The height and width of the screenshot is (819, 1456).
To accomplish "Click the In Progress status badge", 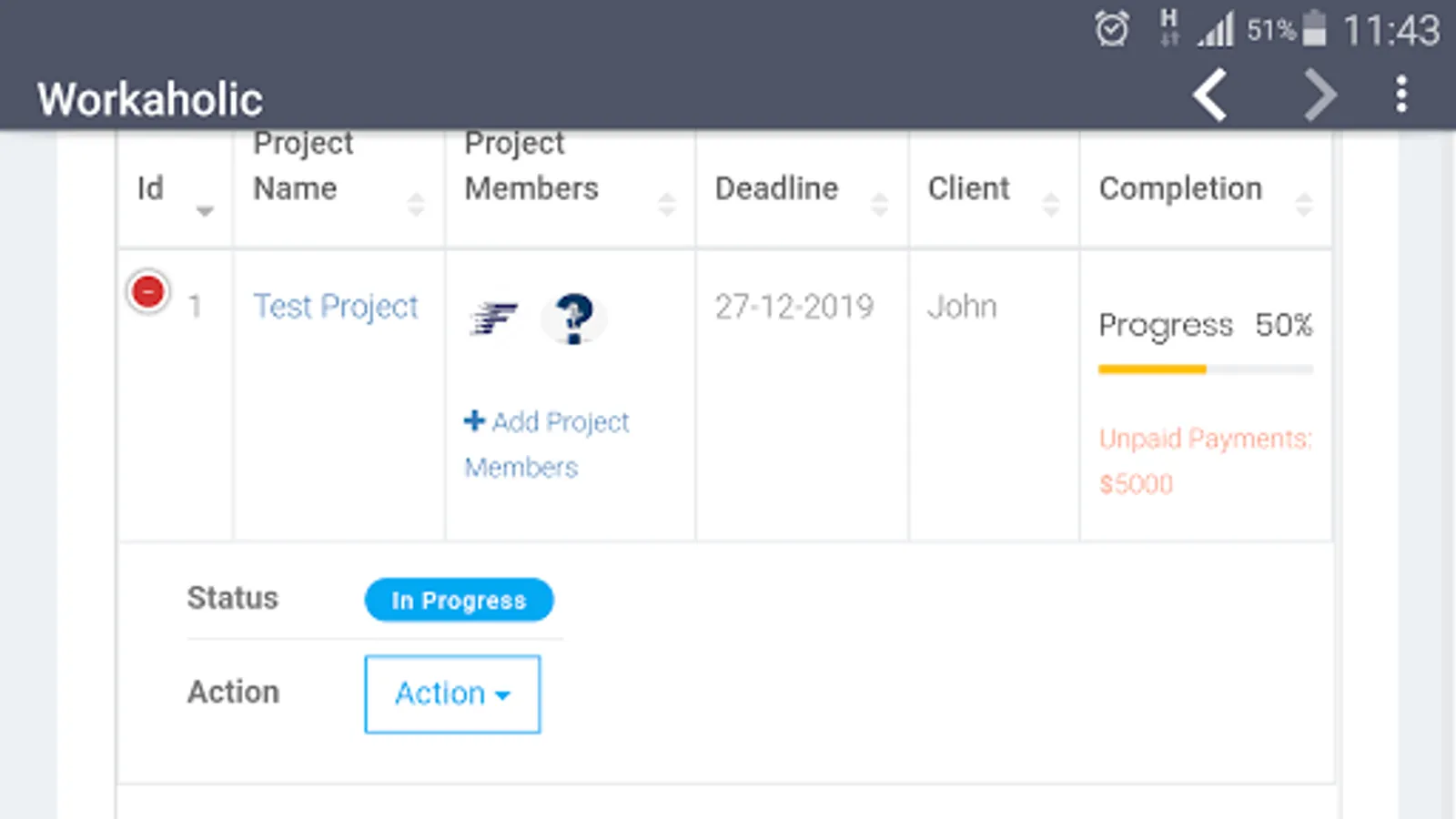I will point(459,600).
